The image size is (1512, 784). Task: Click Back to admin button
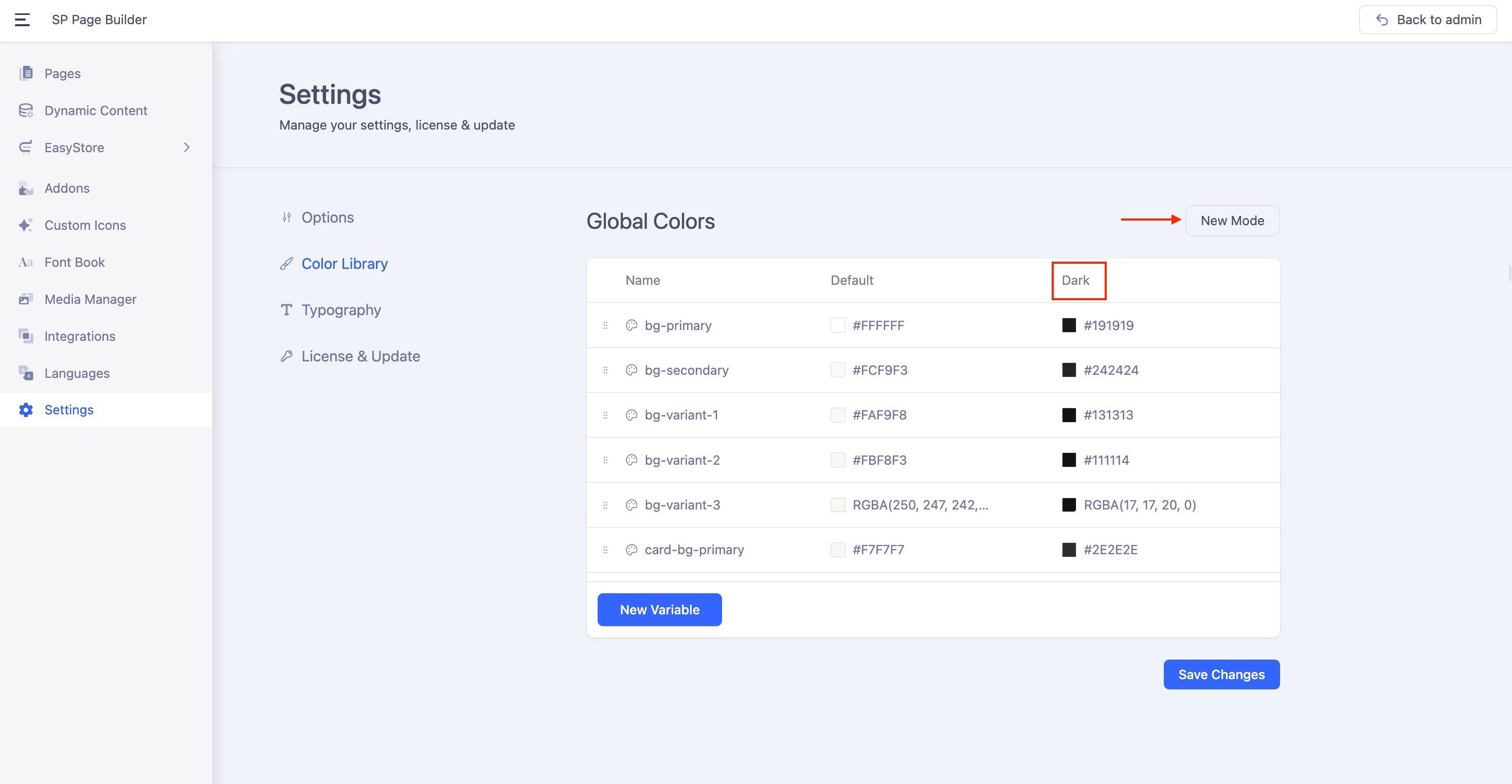pos(1428,20)
